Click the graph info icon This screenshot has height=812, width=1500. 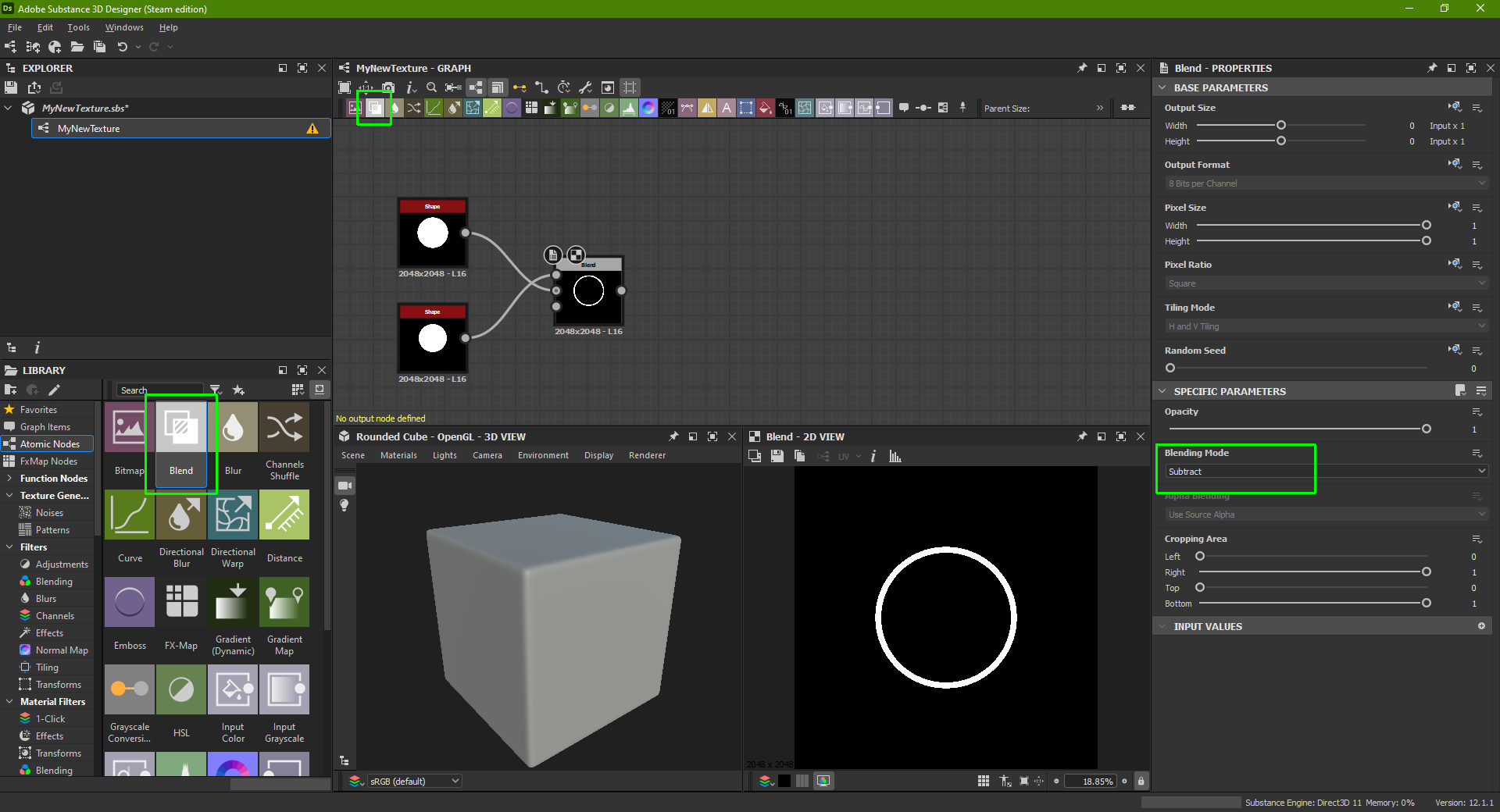410,87
